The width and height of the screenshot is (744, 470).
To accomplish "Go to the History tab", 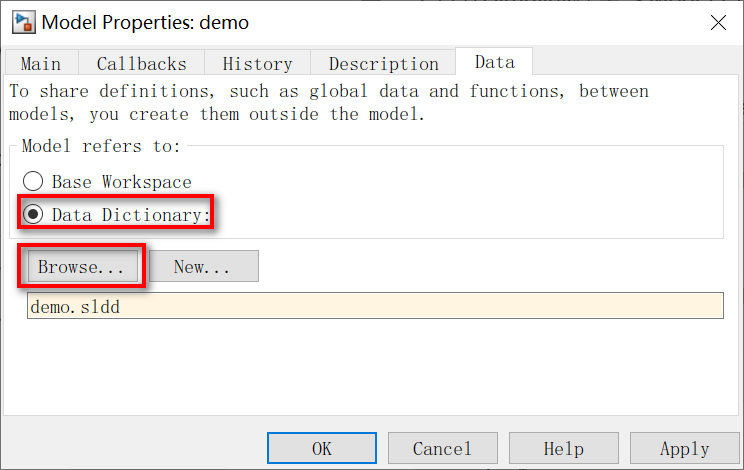I will [257, 63].
